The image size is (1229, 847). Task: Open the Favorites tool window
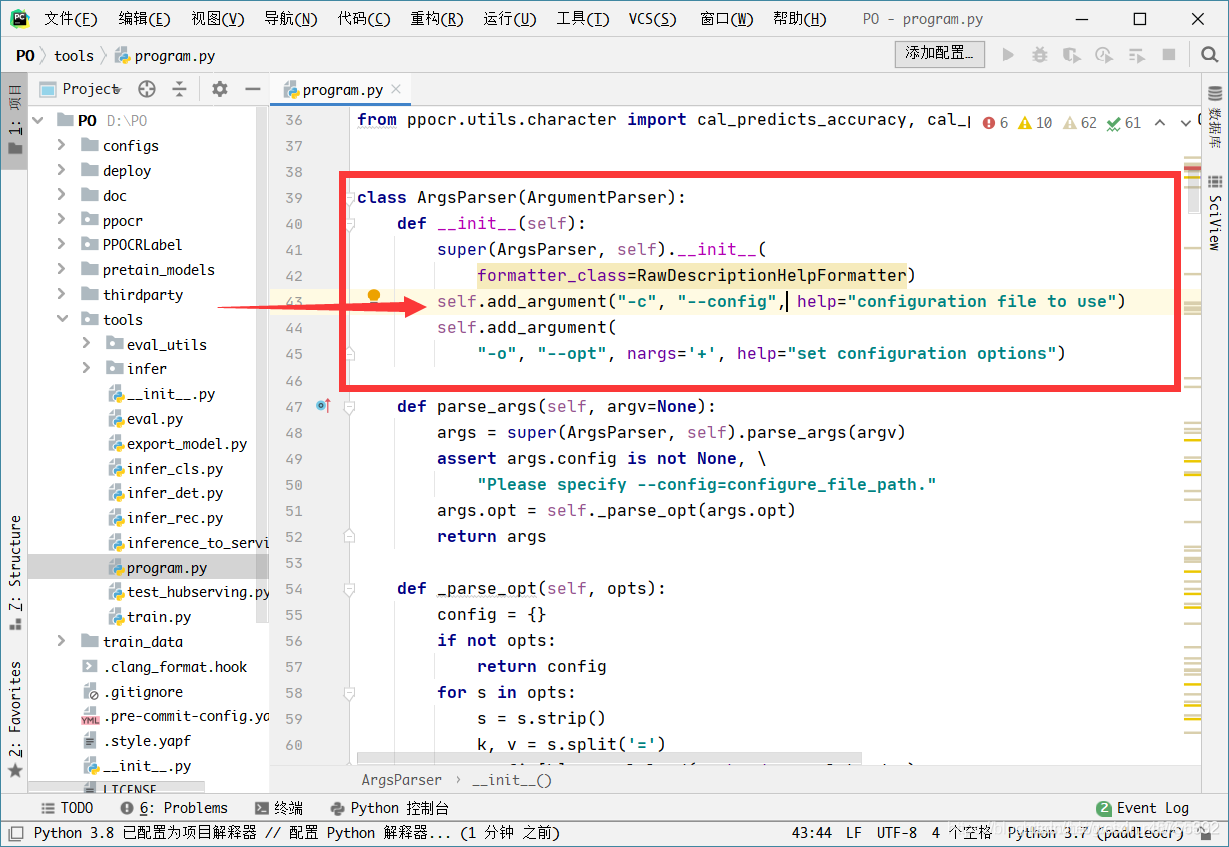[14, 718]
